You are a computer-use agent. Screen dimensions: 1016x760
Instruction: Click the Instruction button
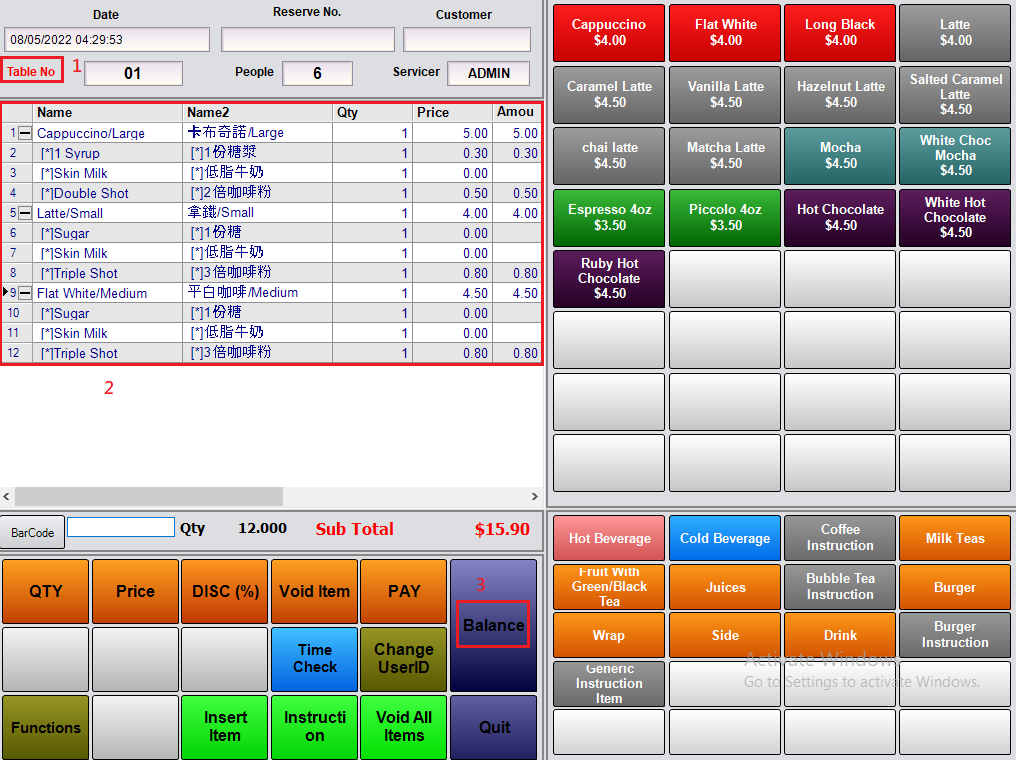pos(314,727)
